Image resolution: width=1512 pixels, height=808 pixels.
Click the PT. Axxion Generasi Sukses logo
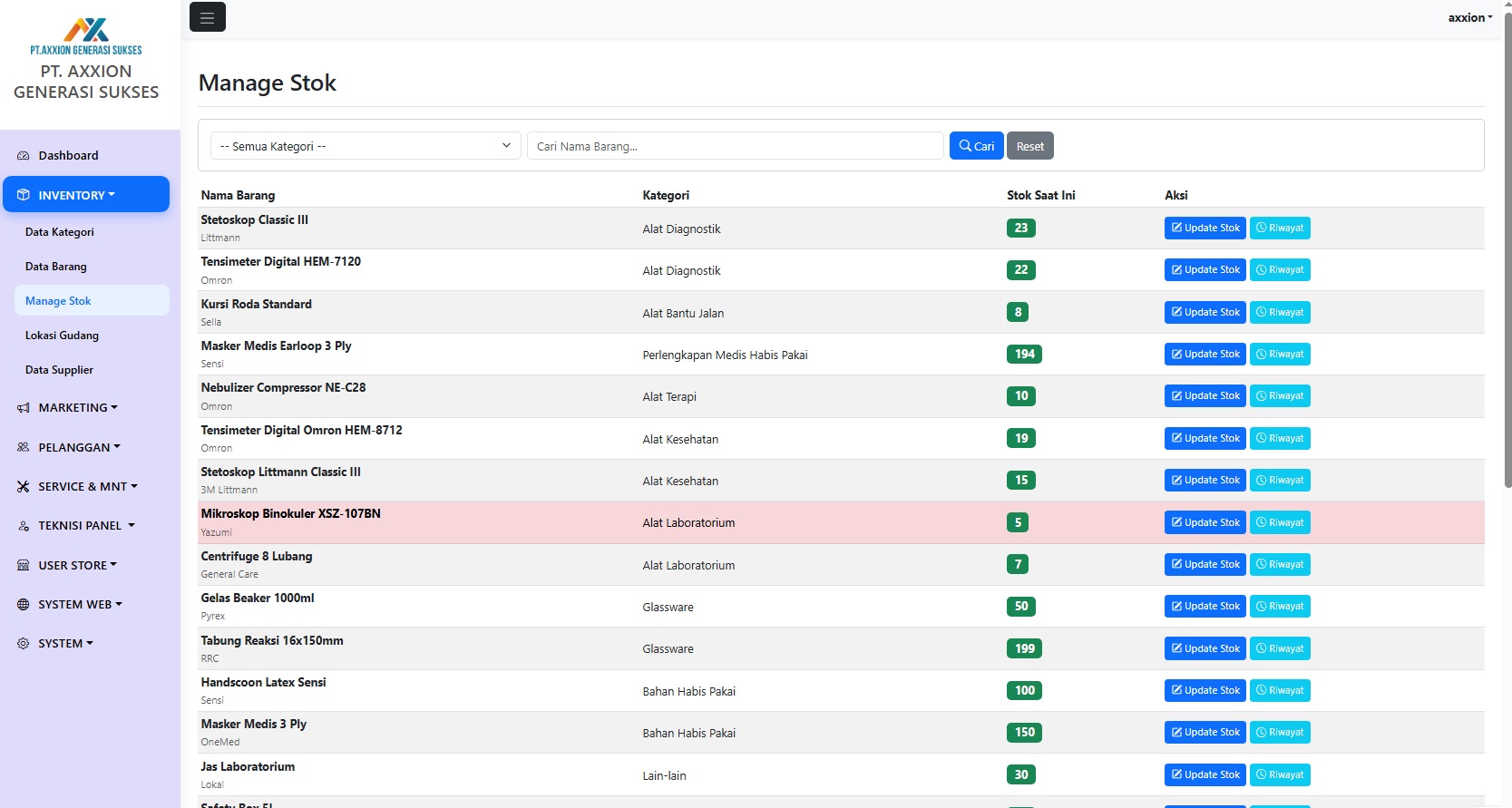86,36
